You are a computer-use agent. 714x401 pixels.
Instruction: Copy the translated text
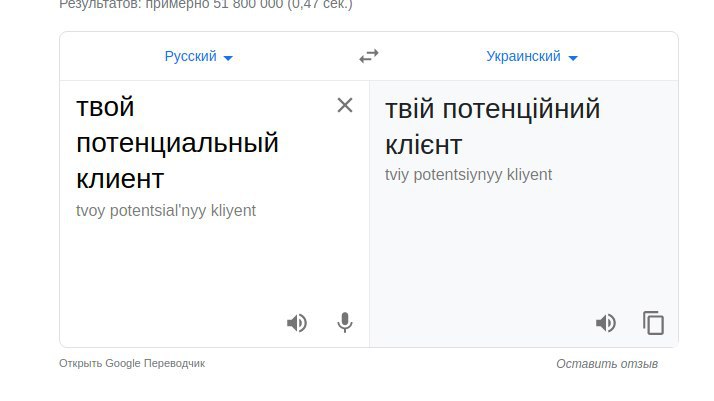click(x=654, y=323)
